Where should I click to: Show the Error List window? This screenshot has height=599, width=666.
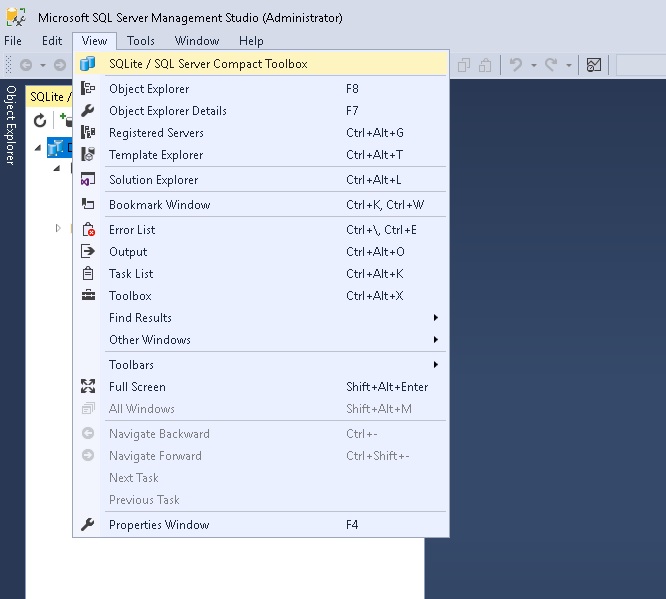coord(261,230)
